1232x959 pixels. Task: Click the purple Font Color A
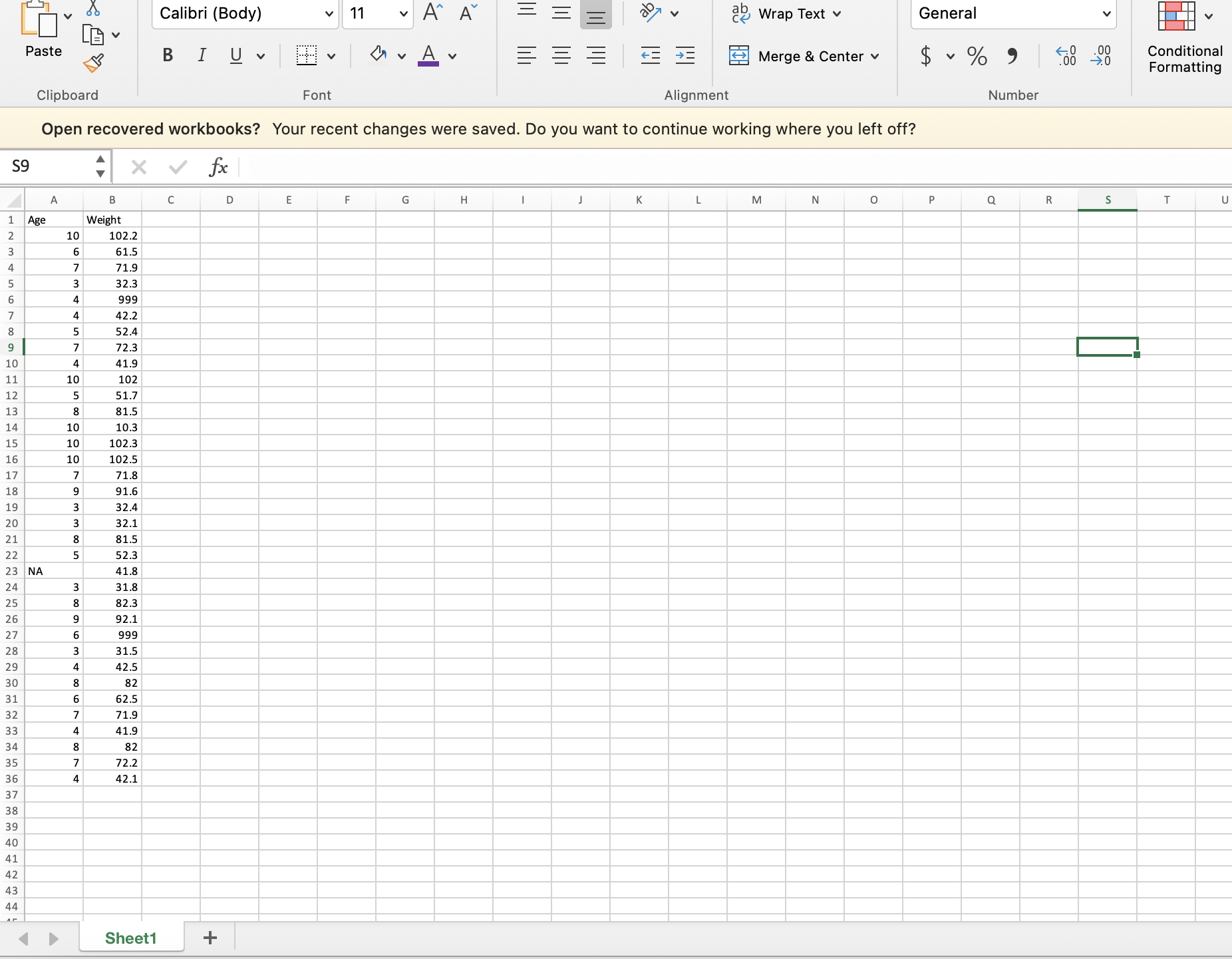(x=428, y=55)
